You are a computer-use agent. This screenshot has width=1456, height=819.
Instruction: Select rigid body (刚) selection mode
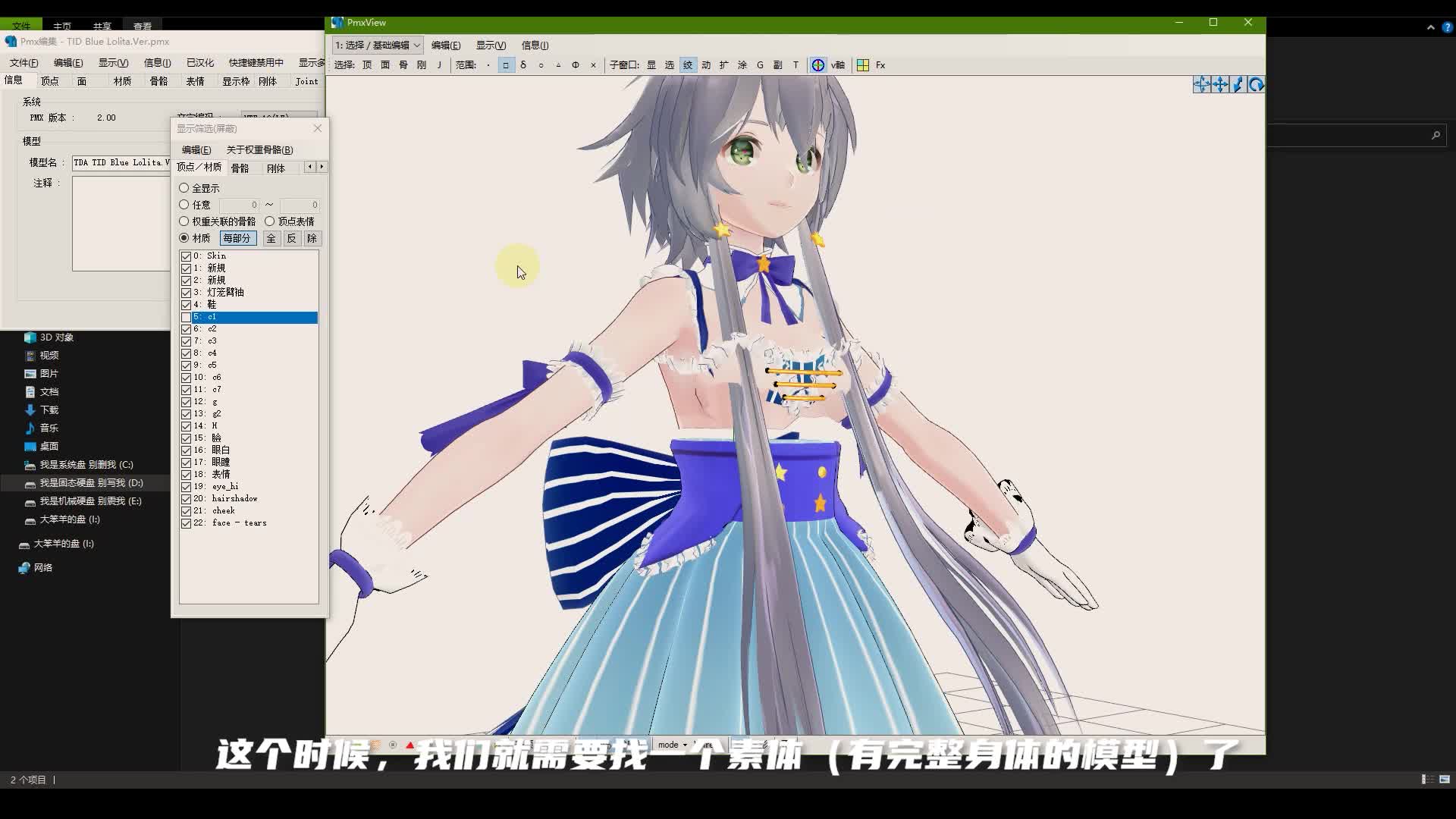tap(422, 65)
